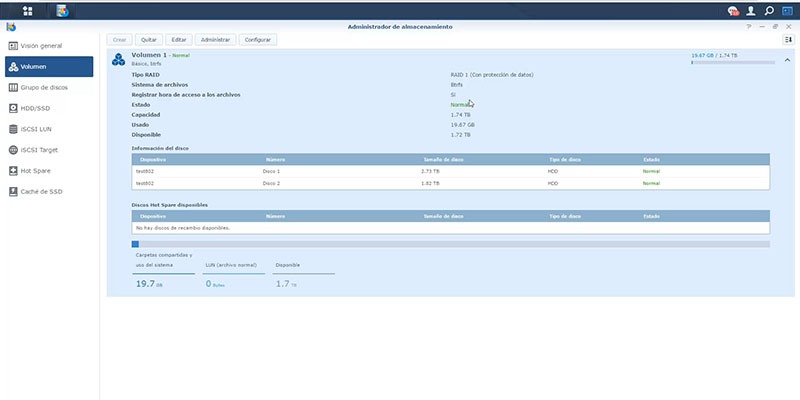Click the Hot Spare plus icon
The width and height of the screenshot is (800, 400).
tap(13, 171)
